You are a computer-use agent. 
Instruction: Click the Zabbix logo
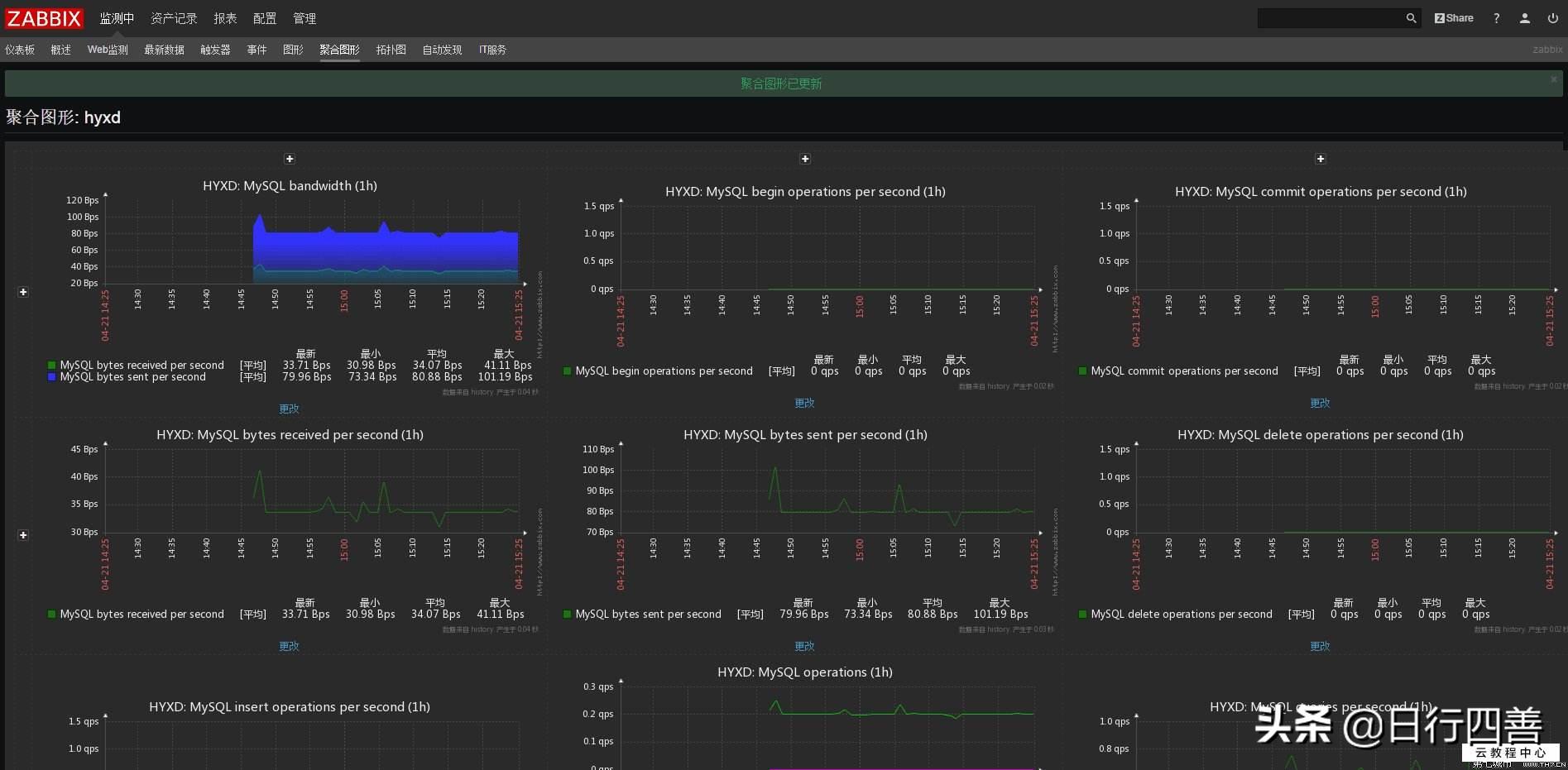point(44,18)
